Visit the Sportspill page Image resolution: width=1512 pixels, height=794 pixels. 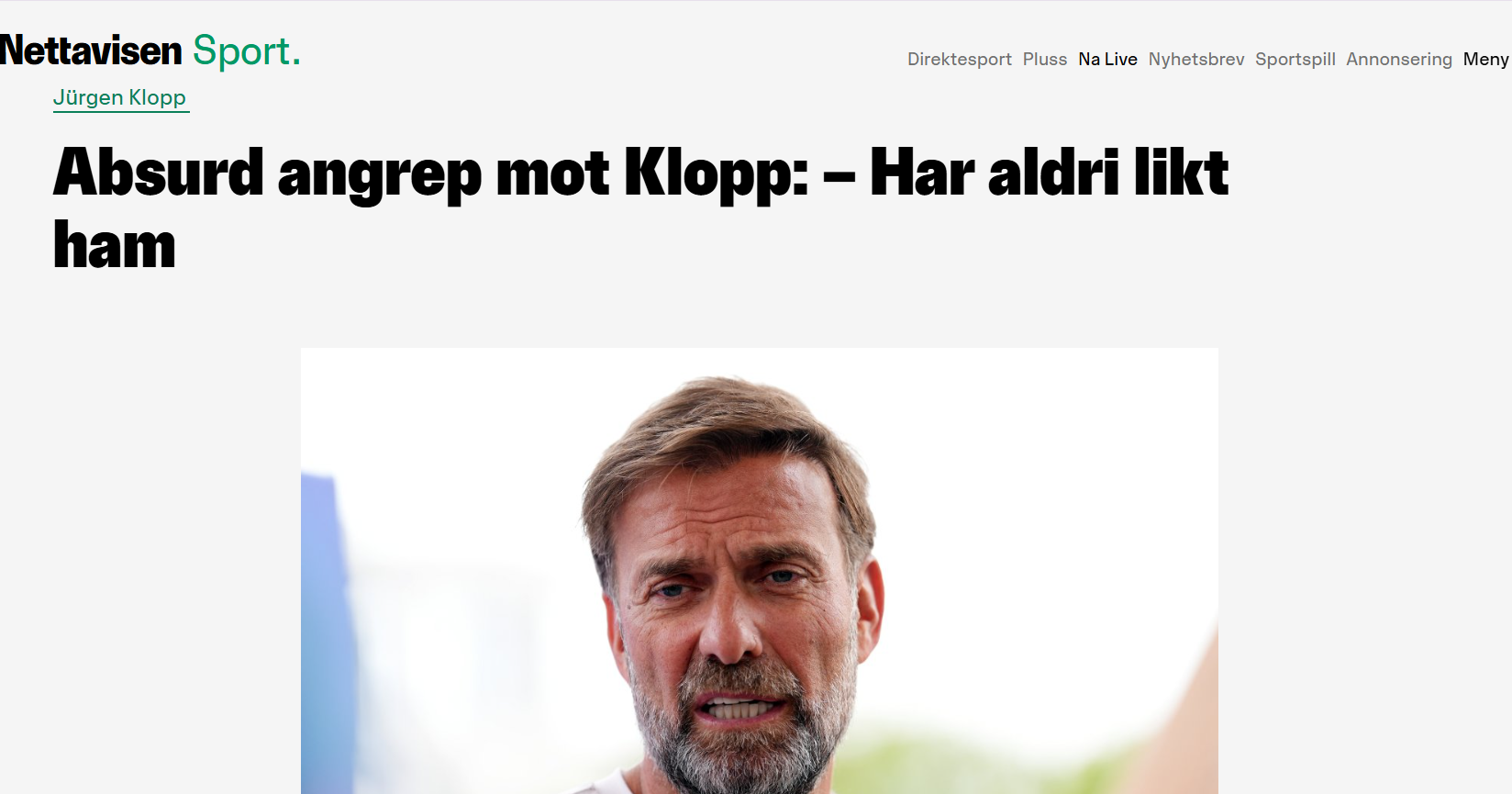[1295, 59]
